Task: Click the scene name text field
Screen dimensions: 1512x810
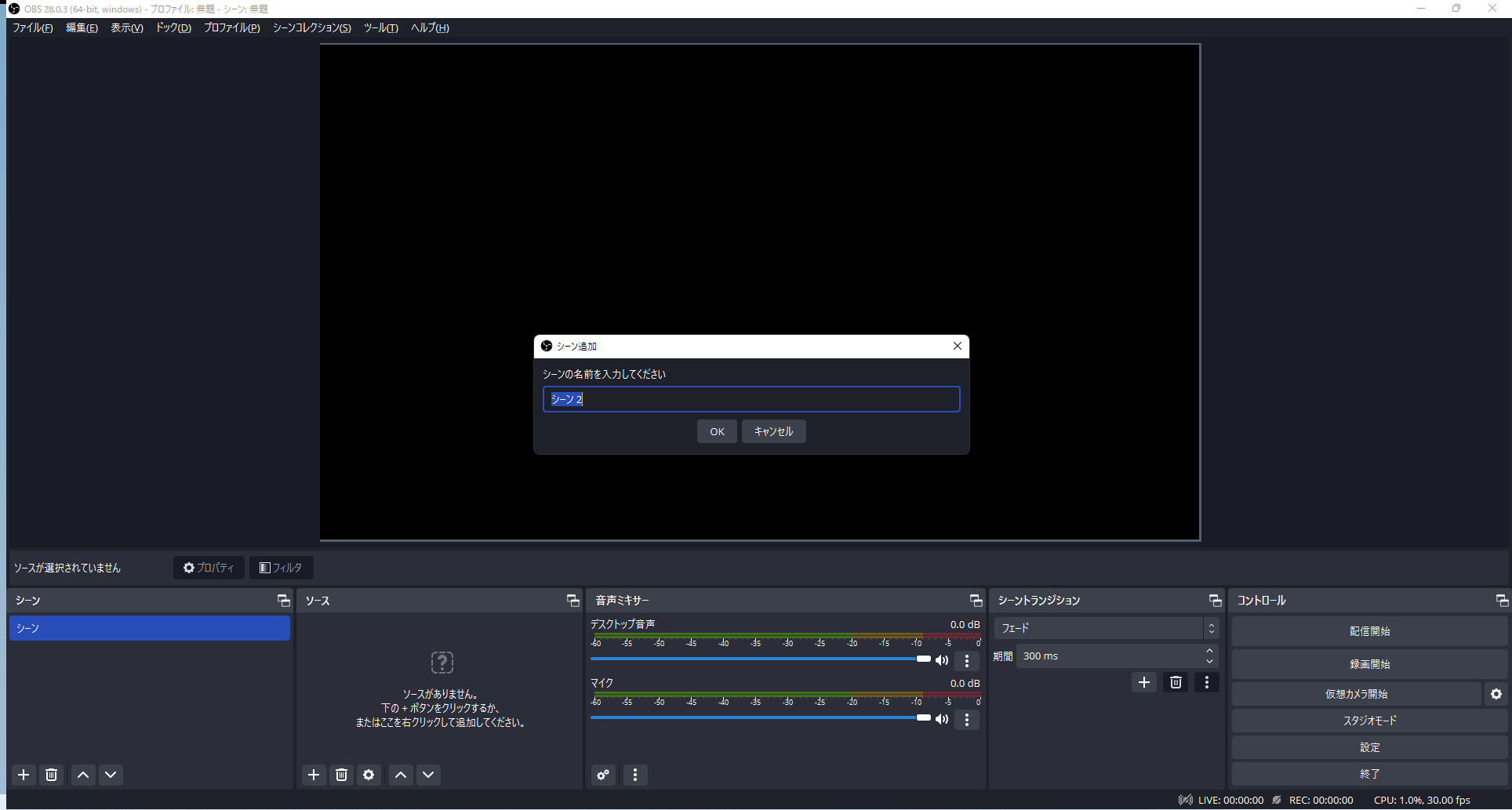Action: [x=751, y=399]
